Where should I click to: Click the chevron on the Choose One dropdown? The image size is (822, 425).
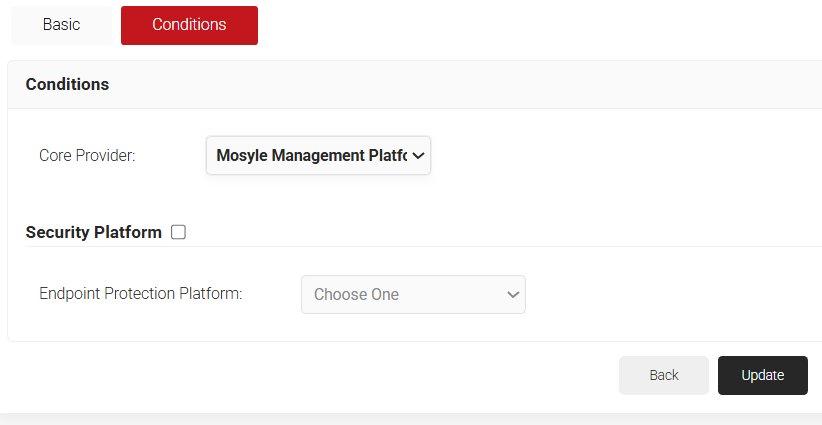tap(513, 295)
